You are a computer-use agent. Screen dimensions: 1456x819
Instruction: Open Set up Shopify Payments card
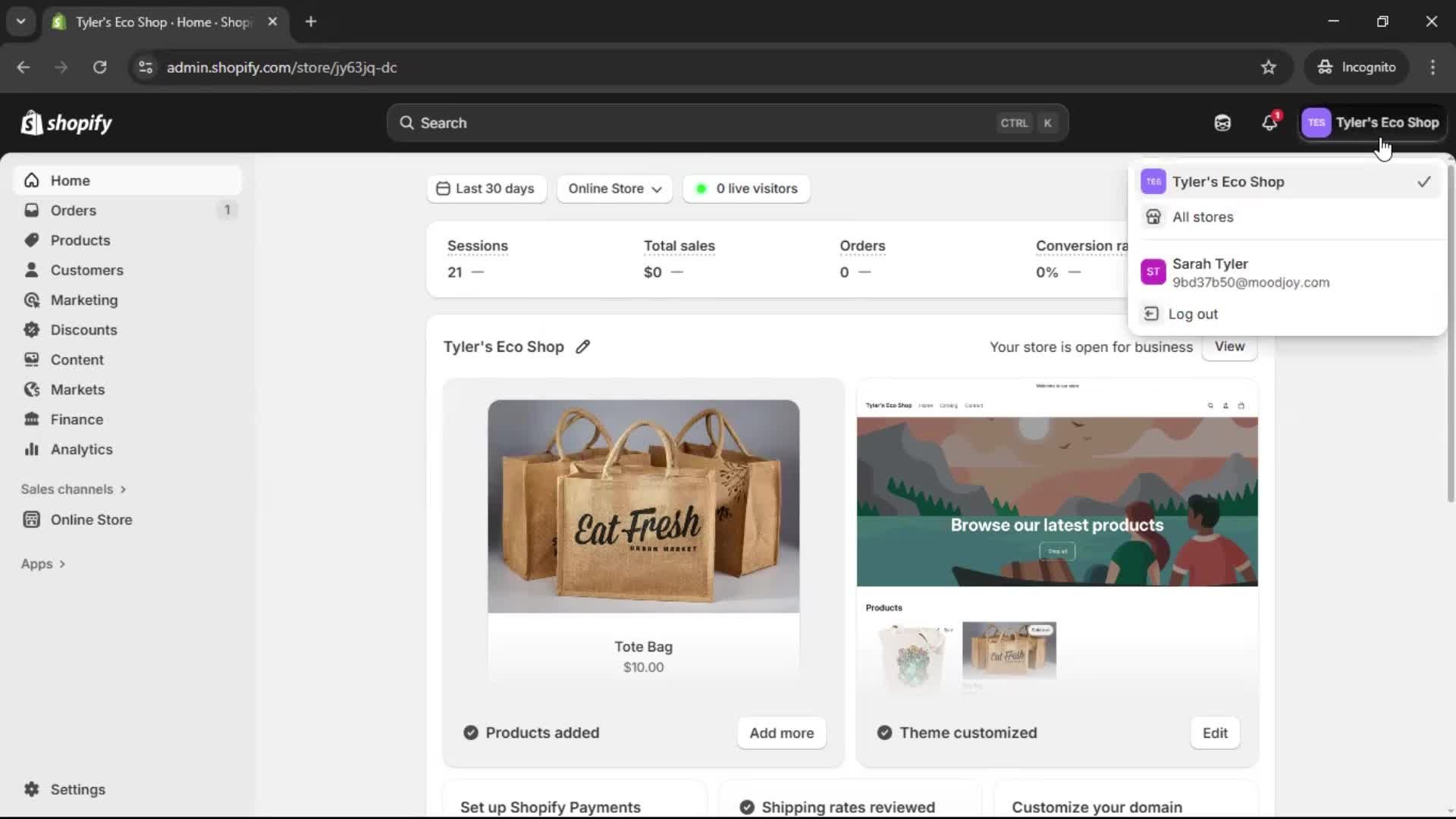click(574, 800)
